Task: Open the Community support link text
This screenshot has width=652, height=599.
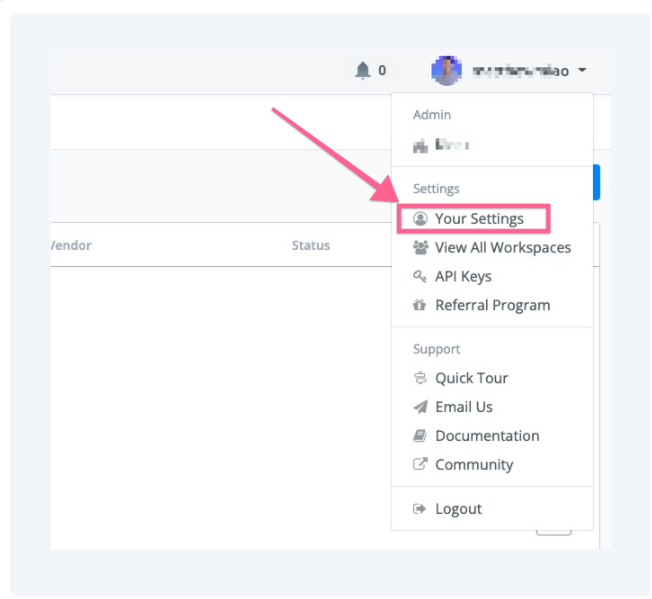Action: click(474, 465)
